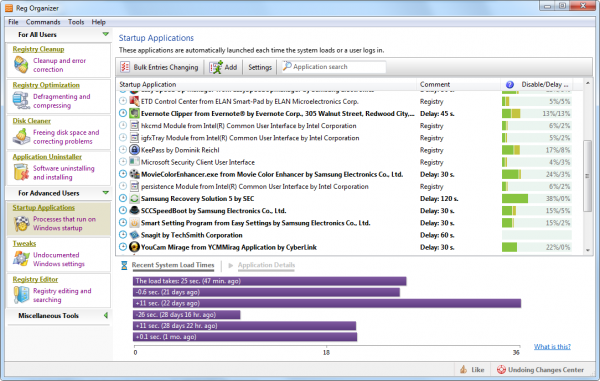Open the Settings toolbar button
Viewport: 600px width, 381px height.
click(260, 67)
